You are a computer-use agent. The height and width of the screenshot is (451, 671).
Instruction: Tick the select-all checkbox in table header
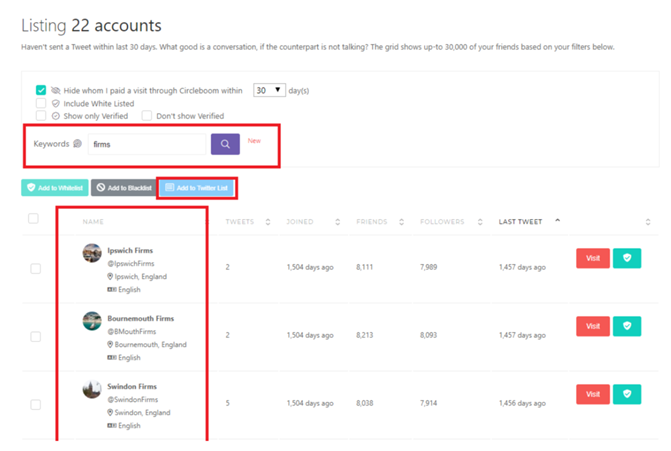pyautogui.click(x=33, y=218)
